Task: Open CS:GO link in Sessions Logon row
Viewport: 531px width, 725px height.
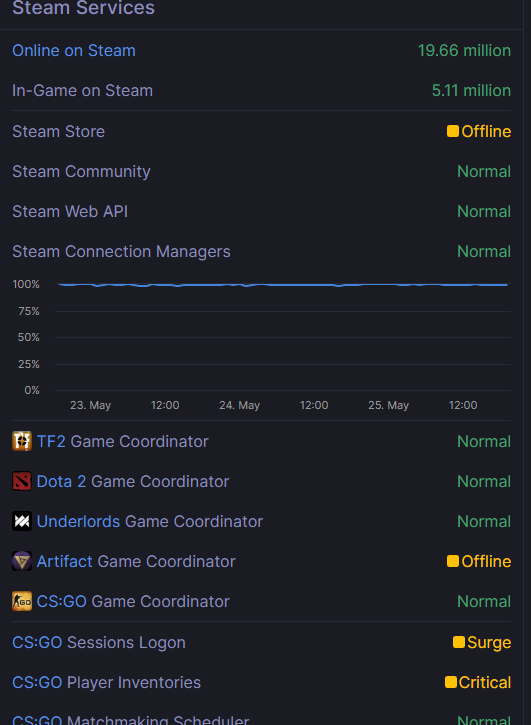Action: pos(37,642)
